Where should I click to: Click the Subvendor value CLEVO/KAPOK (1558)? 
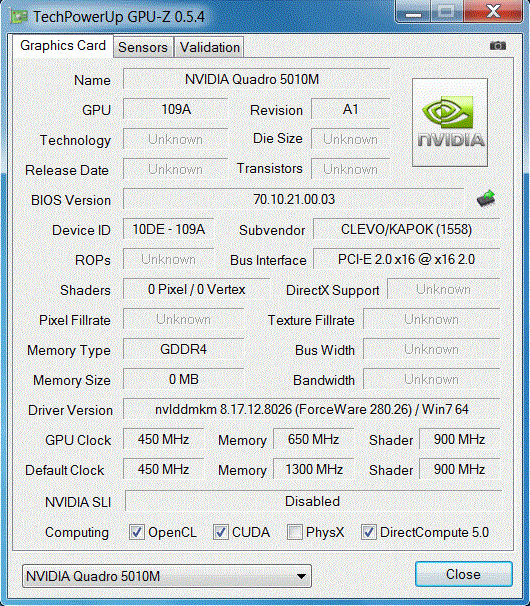coord(407,229)
